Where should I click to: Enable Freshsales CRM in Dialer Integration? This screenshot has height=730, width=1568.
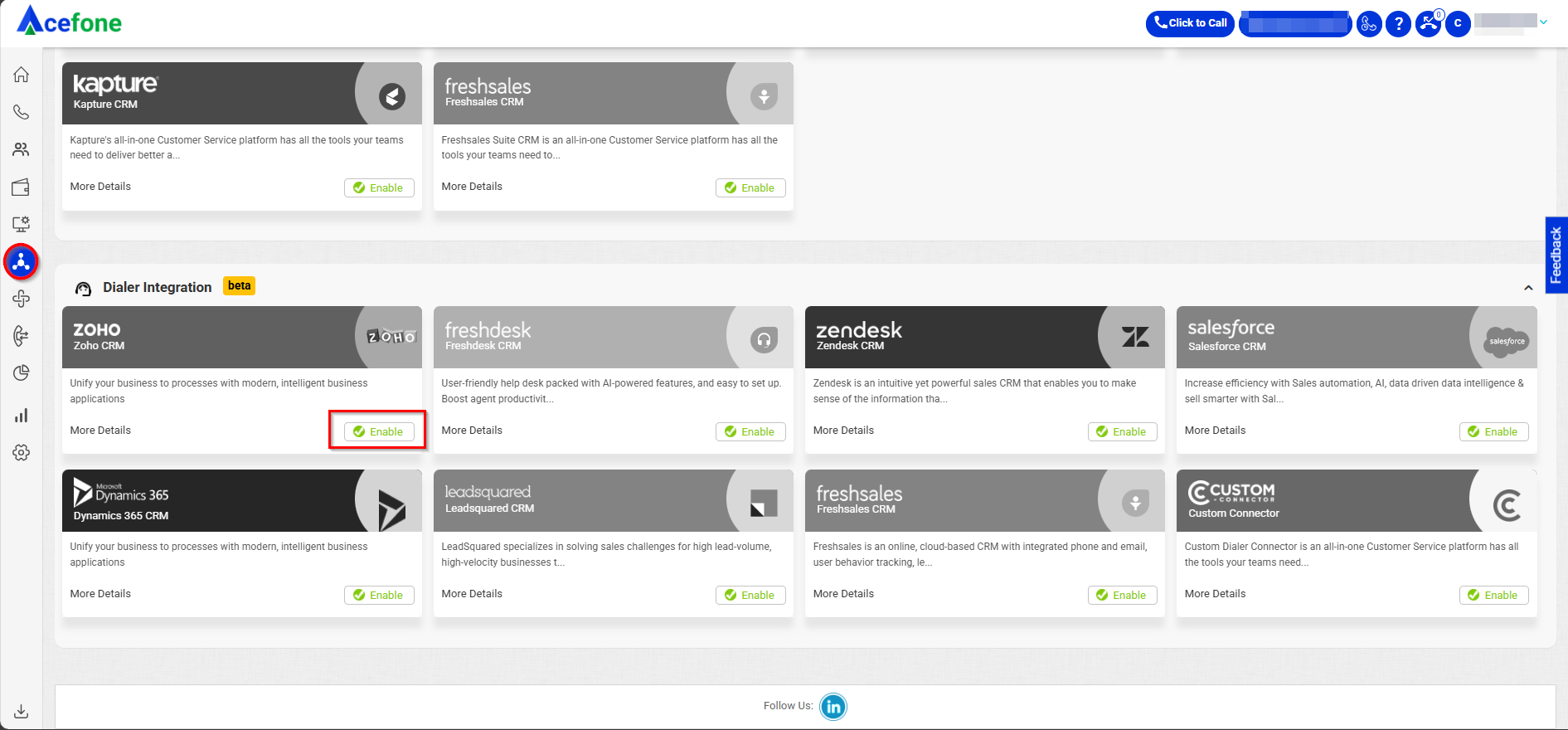(1122, 595)
